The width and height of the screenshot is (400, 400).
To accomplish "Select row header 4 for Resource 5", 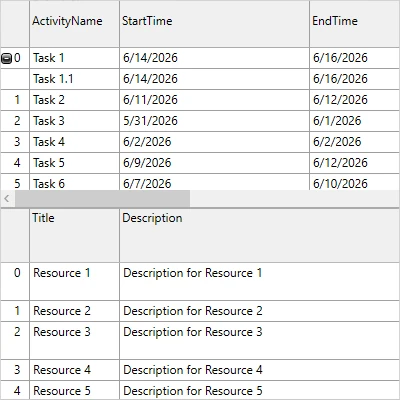I will pyautogui.click(x=15, y=390).
